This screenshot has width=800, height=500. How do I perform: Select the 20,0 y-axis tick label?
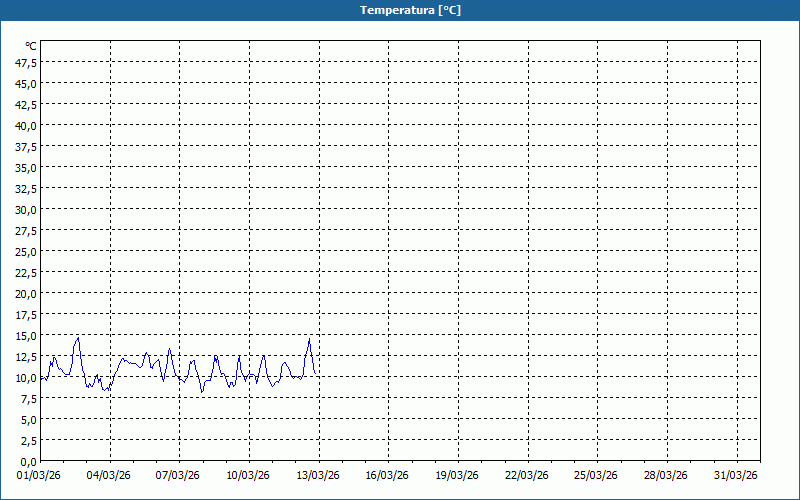pyautogui.click(x=26, y=293)
